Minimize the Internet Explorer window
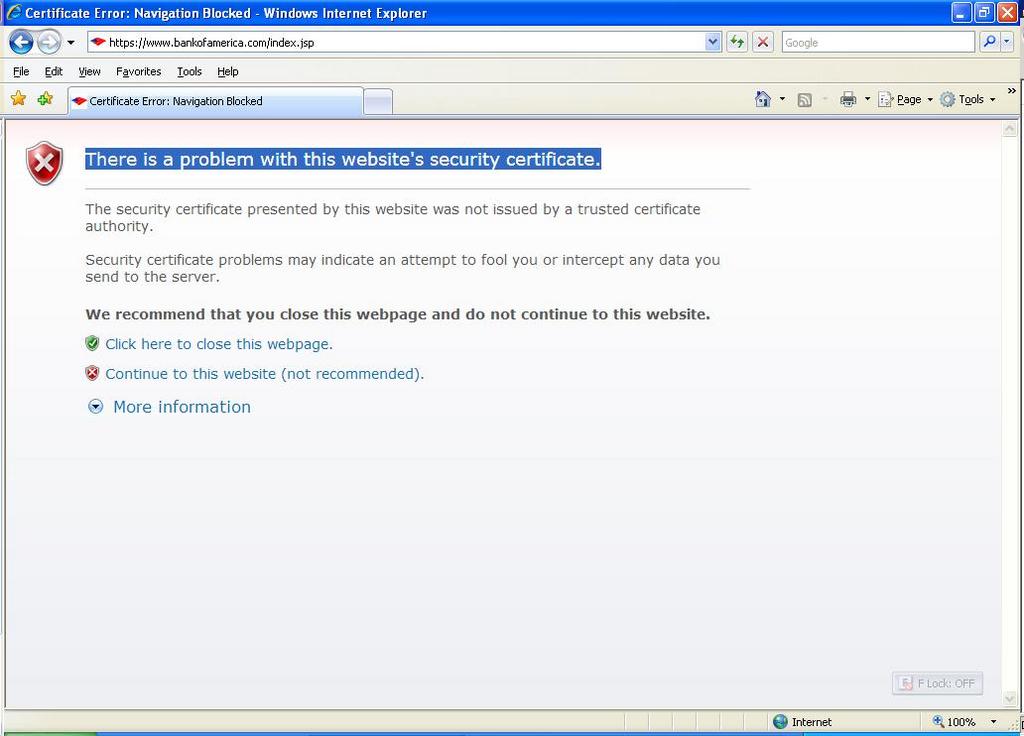 coord(961,12)
